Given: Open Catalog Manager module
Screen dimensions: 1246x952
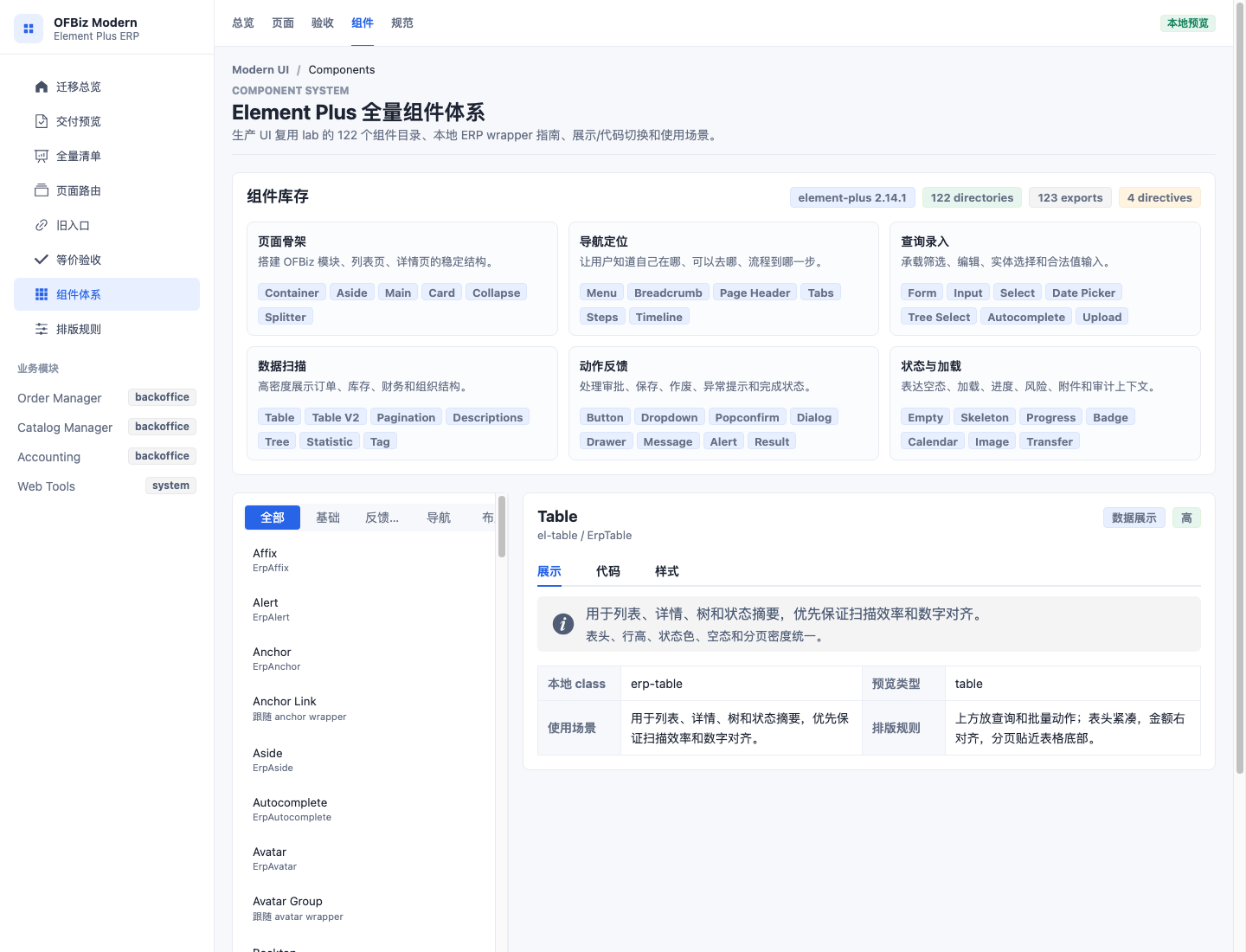Looking at the screenshot, I should [x=107, y=427].
